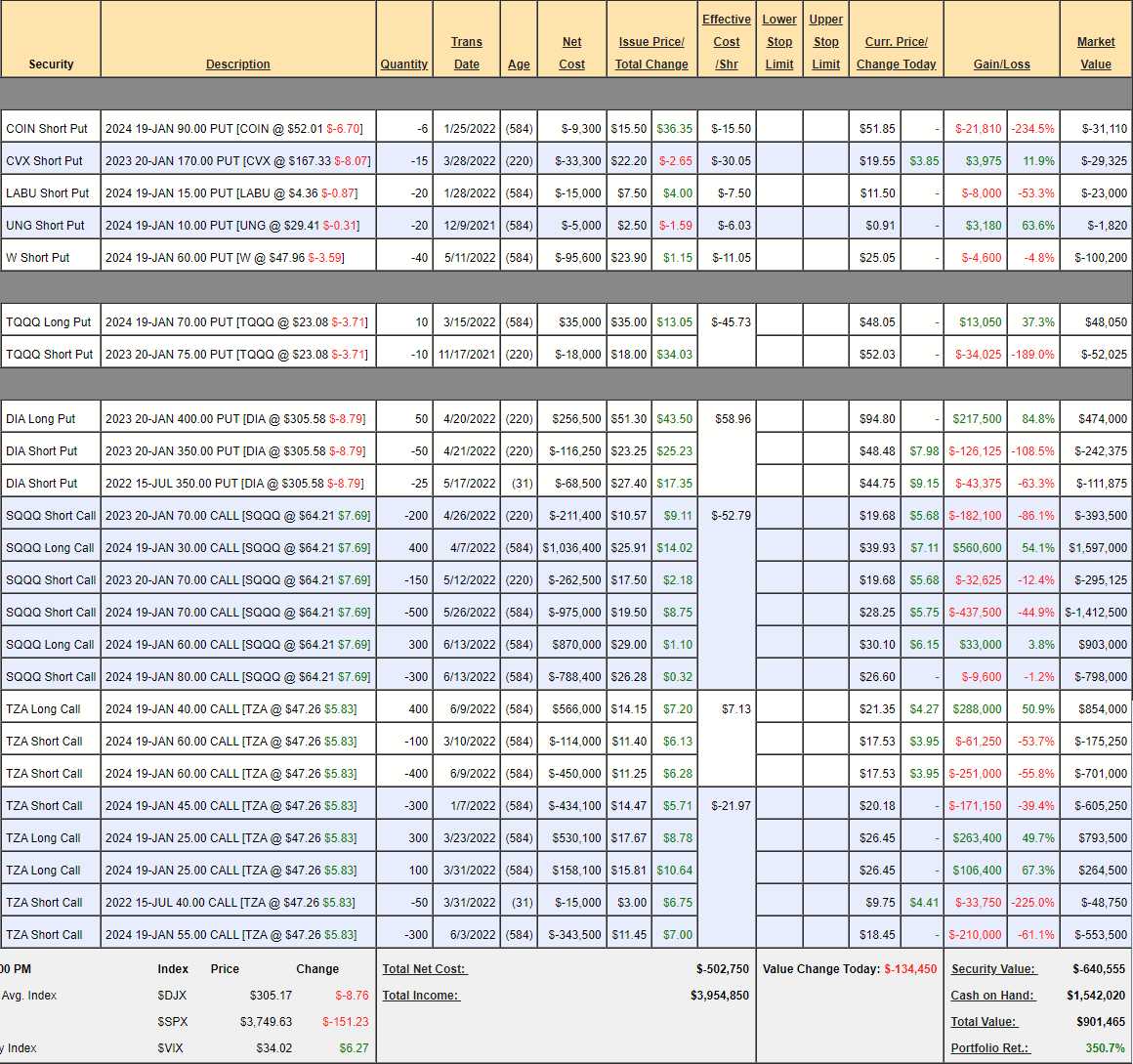
Task: Select the Age column header
Action: [519, 64]
